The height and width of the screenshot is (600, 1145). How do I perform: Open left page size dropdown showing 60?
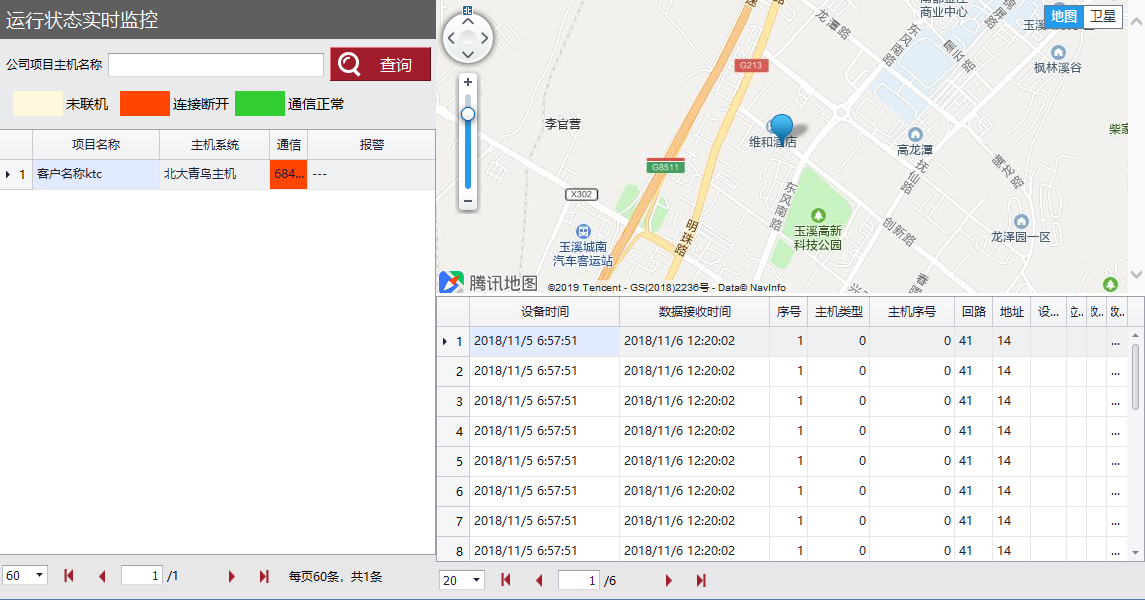pos(26,576)
